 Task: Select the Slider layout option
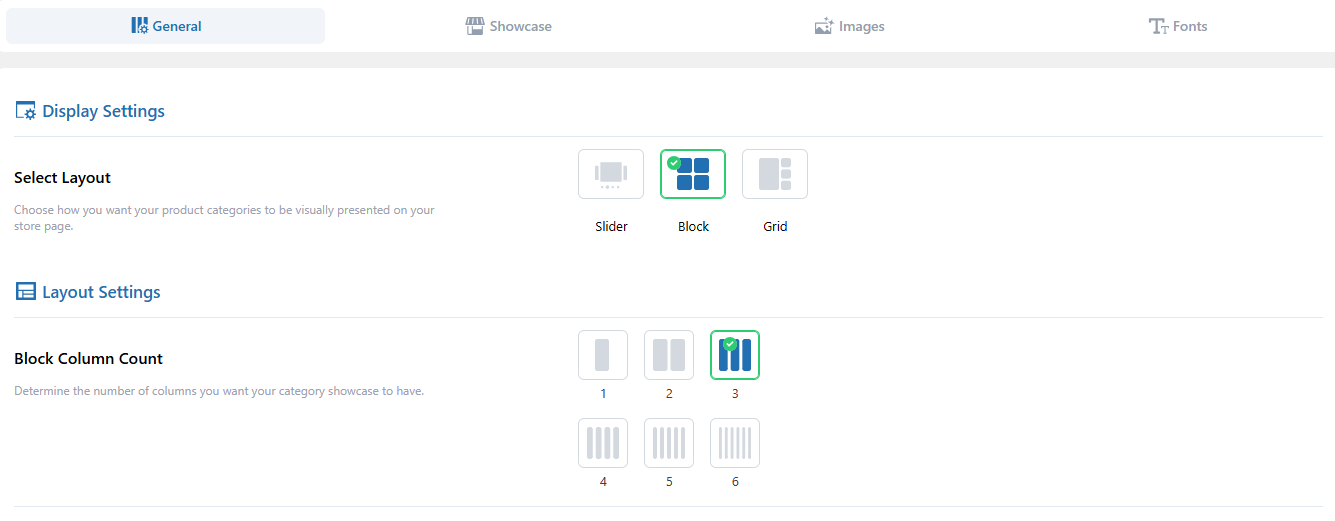pos(611,174)
